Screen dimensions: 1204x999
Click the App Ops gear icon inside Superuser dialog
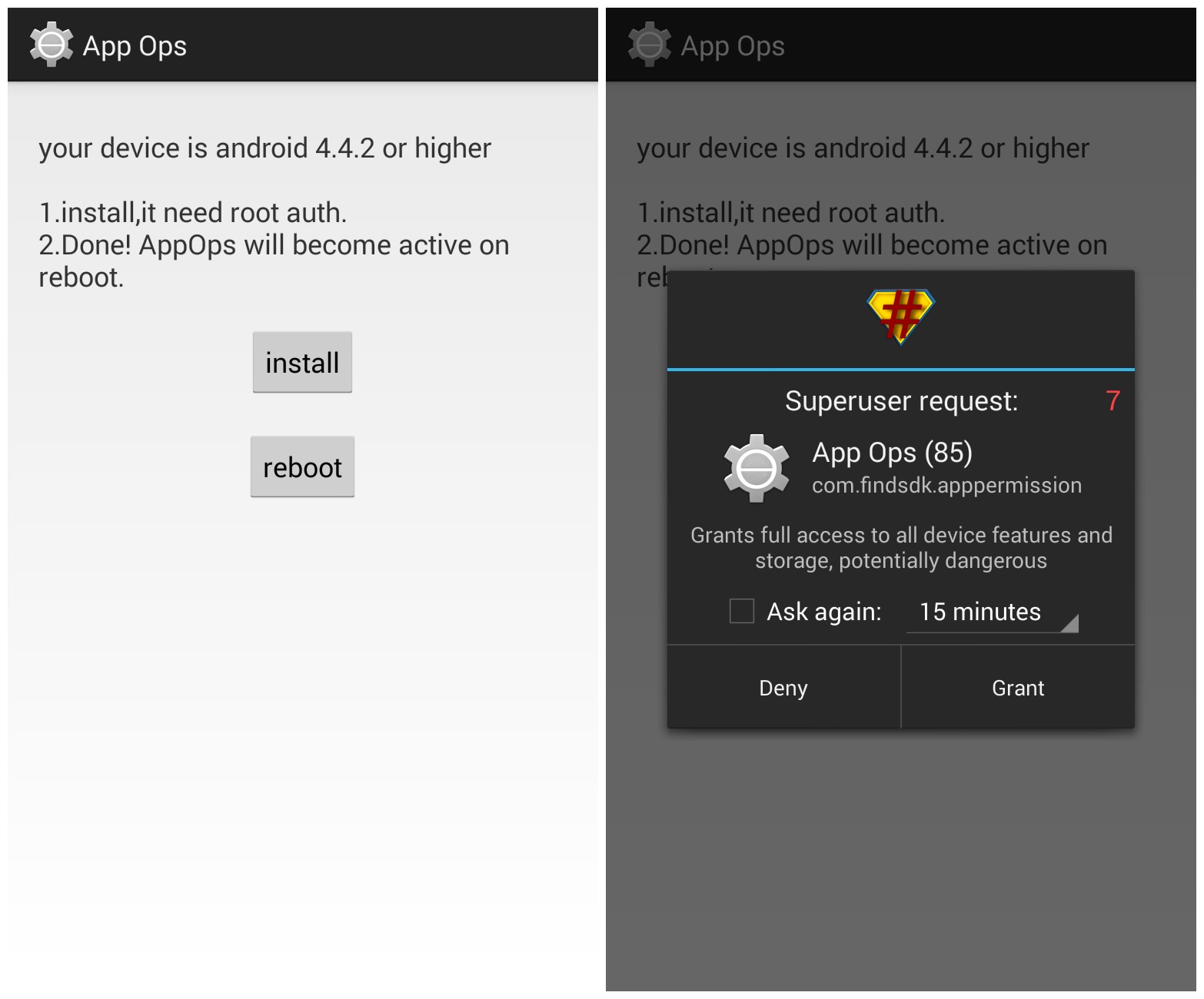pos(757,468)
